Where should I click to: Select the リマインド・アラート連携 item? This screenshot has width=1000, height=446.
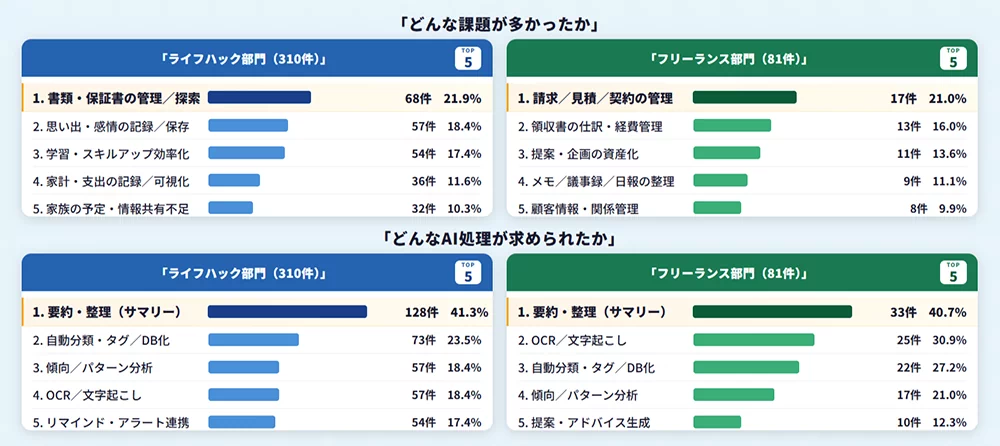(x=110, y=423)
